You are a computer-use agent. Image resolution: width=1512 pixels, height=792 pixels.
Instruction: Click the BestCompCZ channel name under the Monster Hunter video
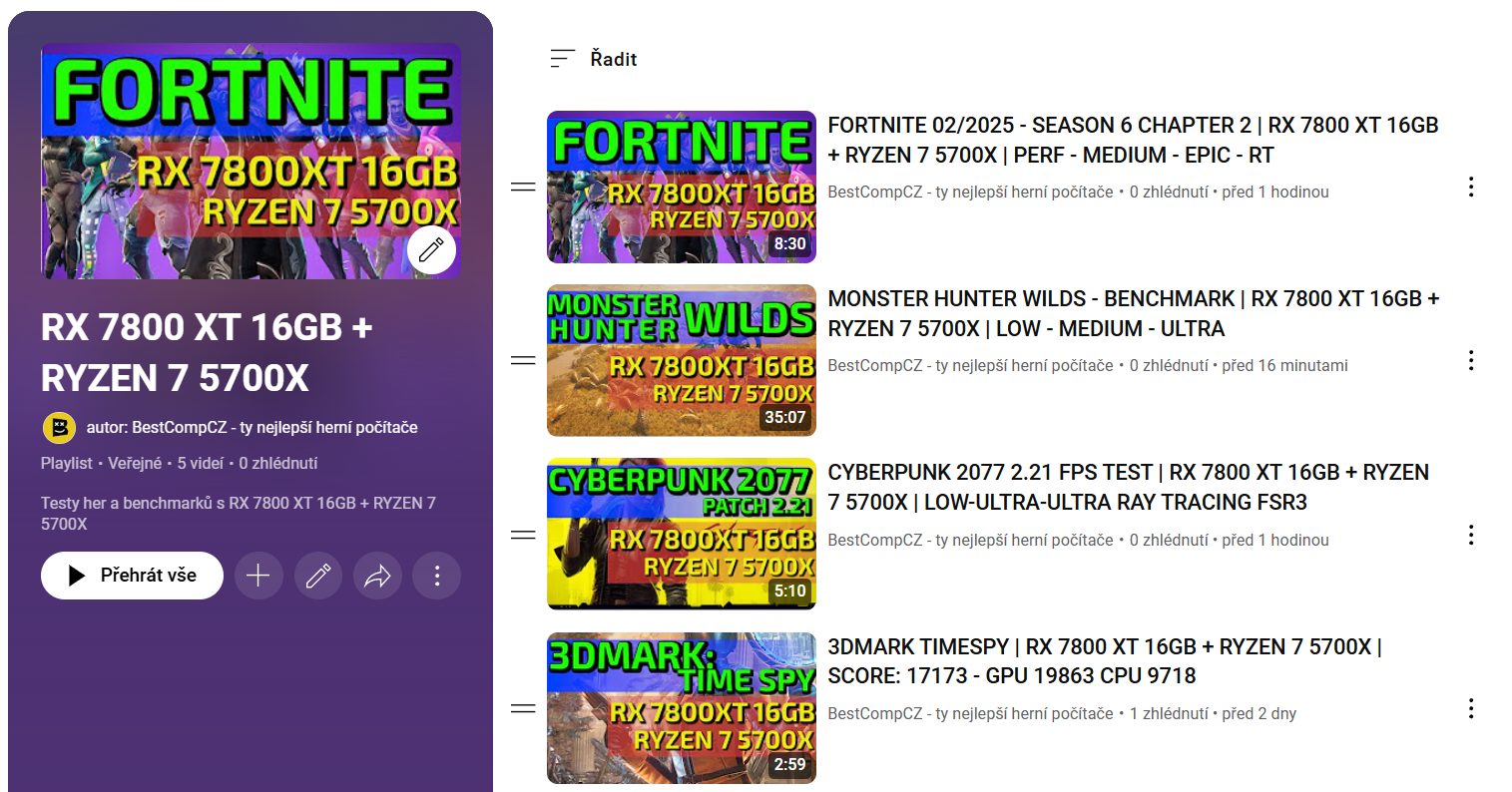click(970, 365)
